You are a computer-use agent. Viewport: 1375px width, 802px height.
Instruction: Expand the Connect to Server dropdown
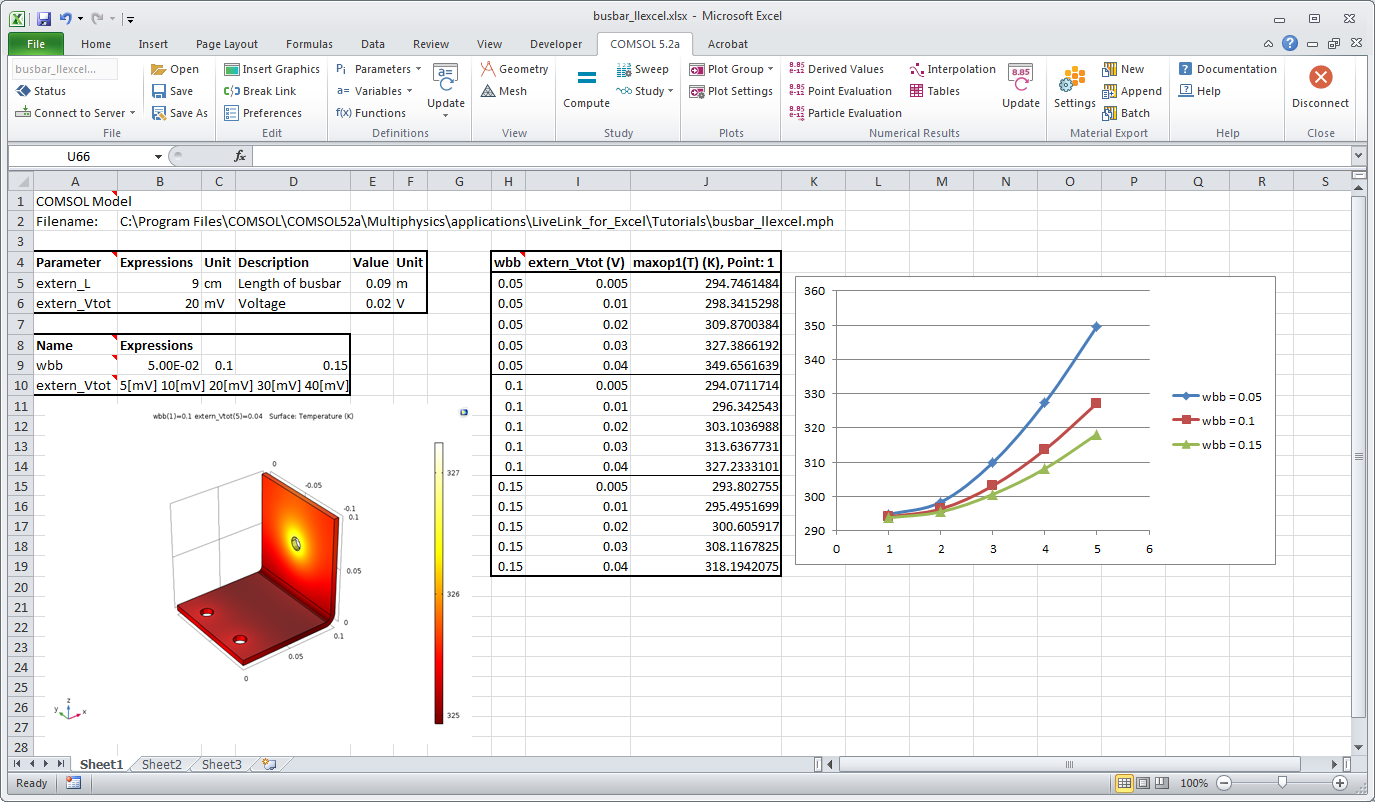133,113
